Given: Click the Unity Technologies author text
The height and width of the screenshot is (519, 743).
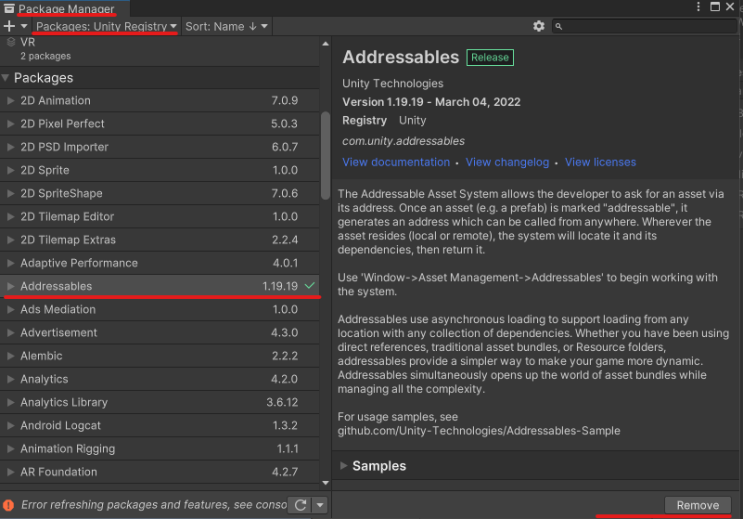Looking at the screenshot, I should click(393, 83).
